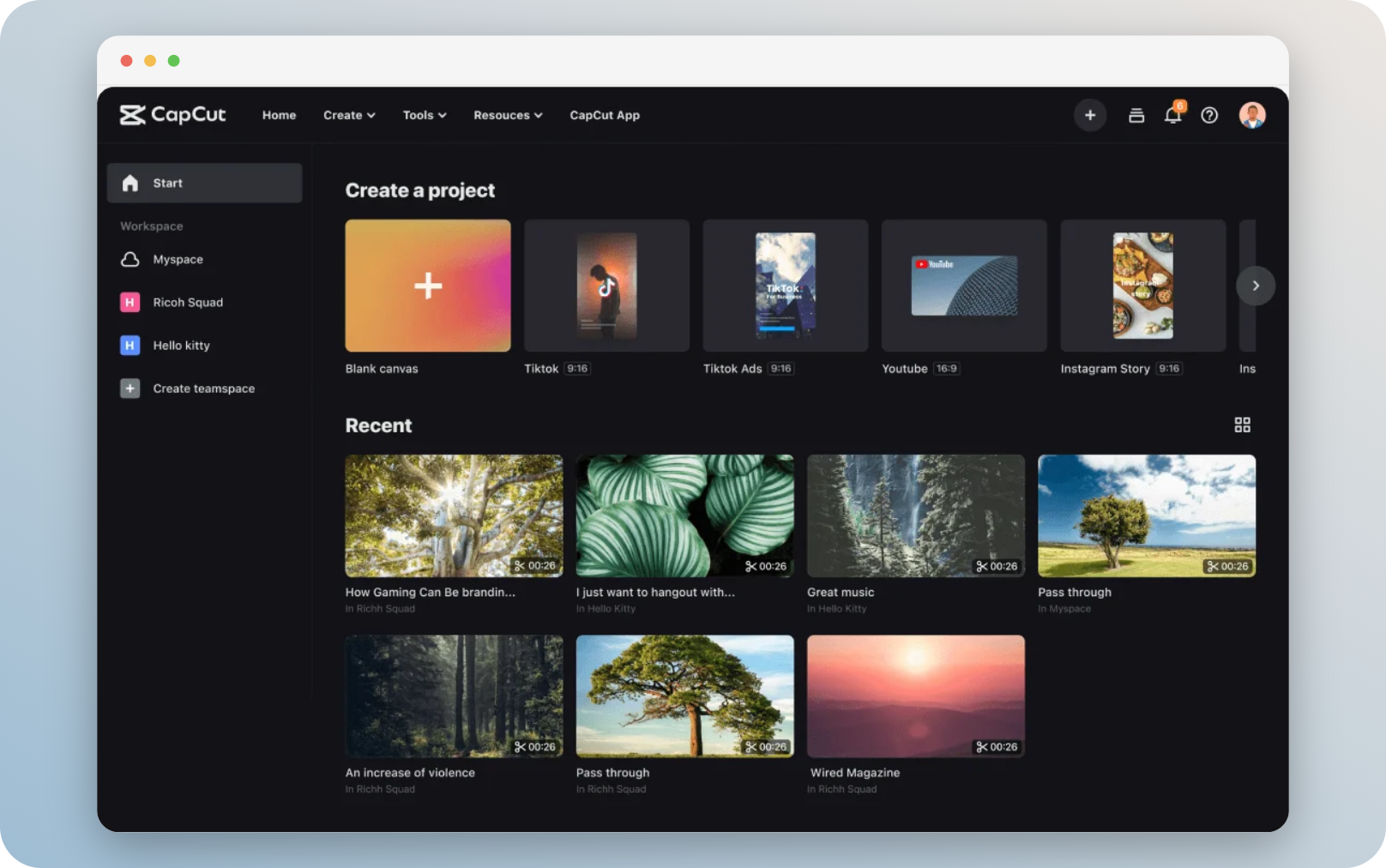Choose the Youtube 16:9 template
Image resolution: width=1386 pixels, height=868 pixels.
point(964,286)
